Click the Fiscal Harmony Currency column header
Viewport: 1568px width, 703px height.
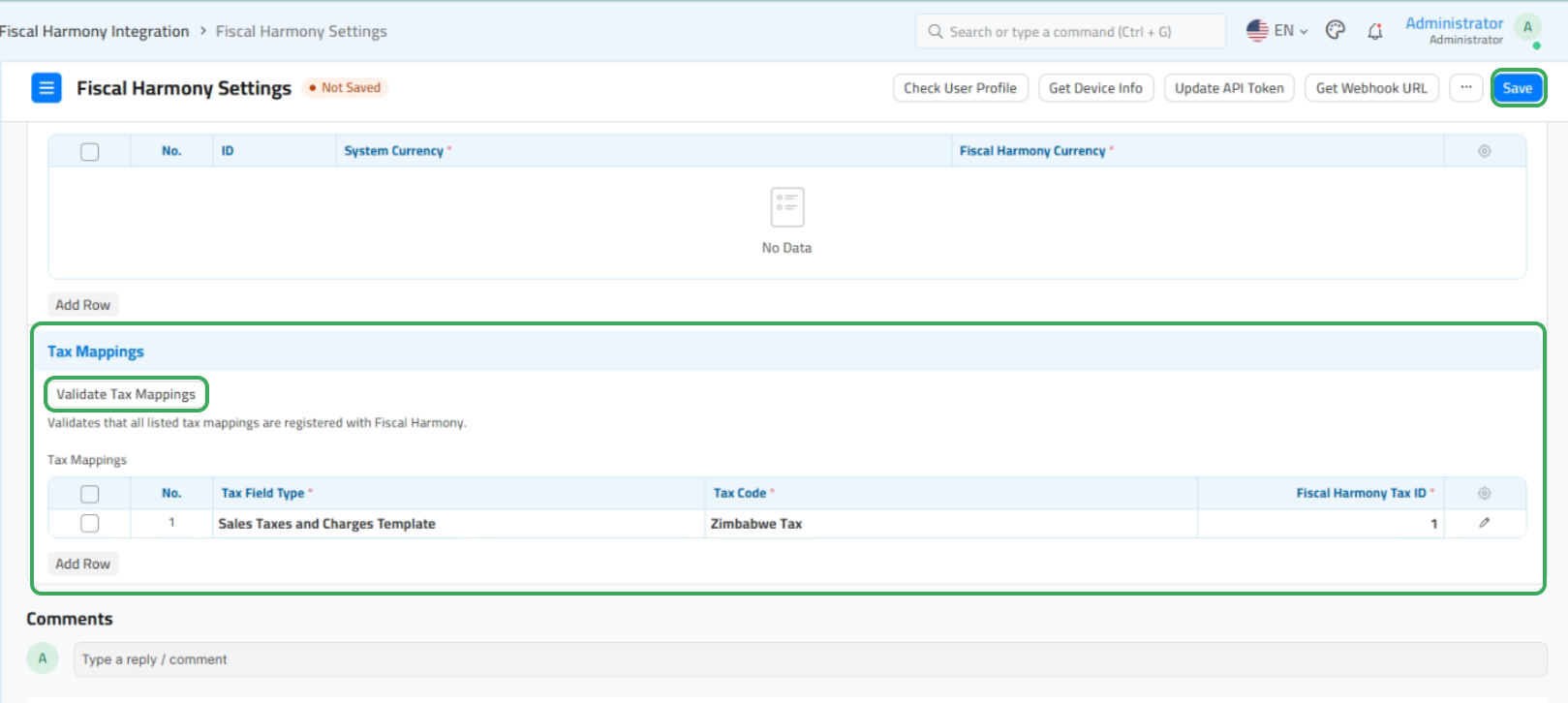[1197, 151]
